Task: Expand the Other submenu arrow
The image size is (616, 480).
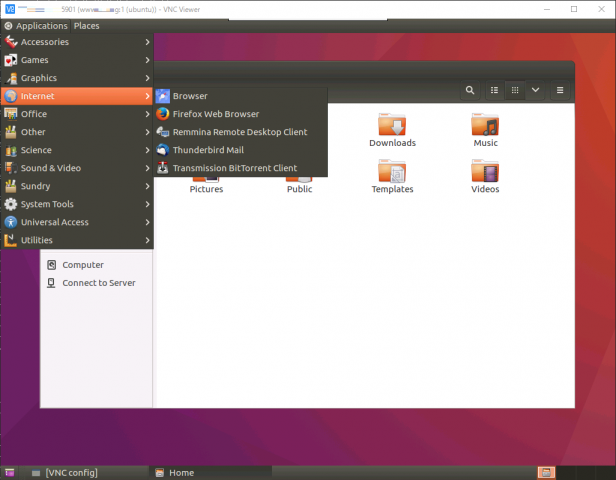Action: click(147, 132)
